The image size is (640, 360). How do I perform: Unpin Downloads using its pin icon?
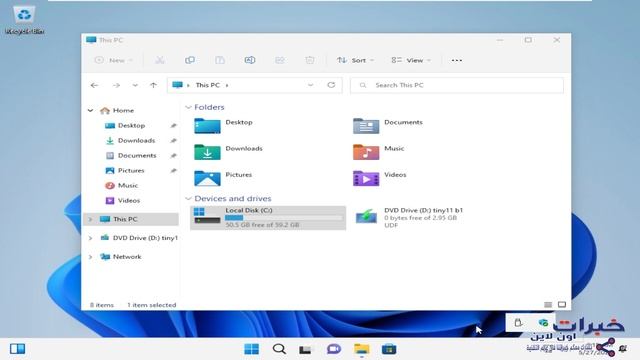pos(173,140)
